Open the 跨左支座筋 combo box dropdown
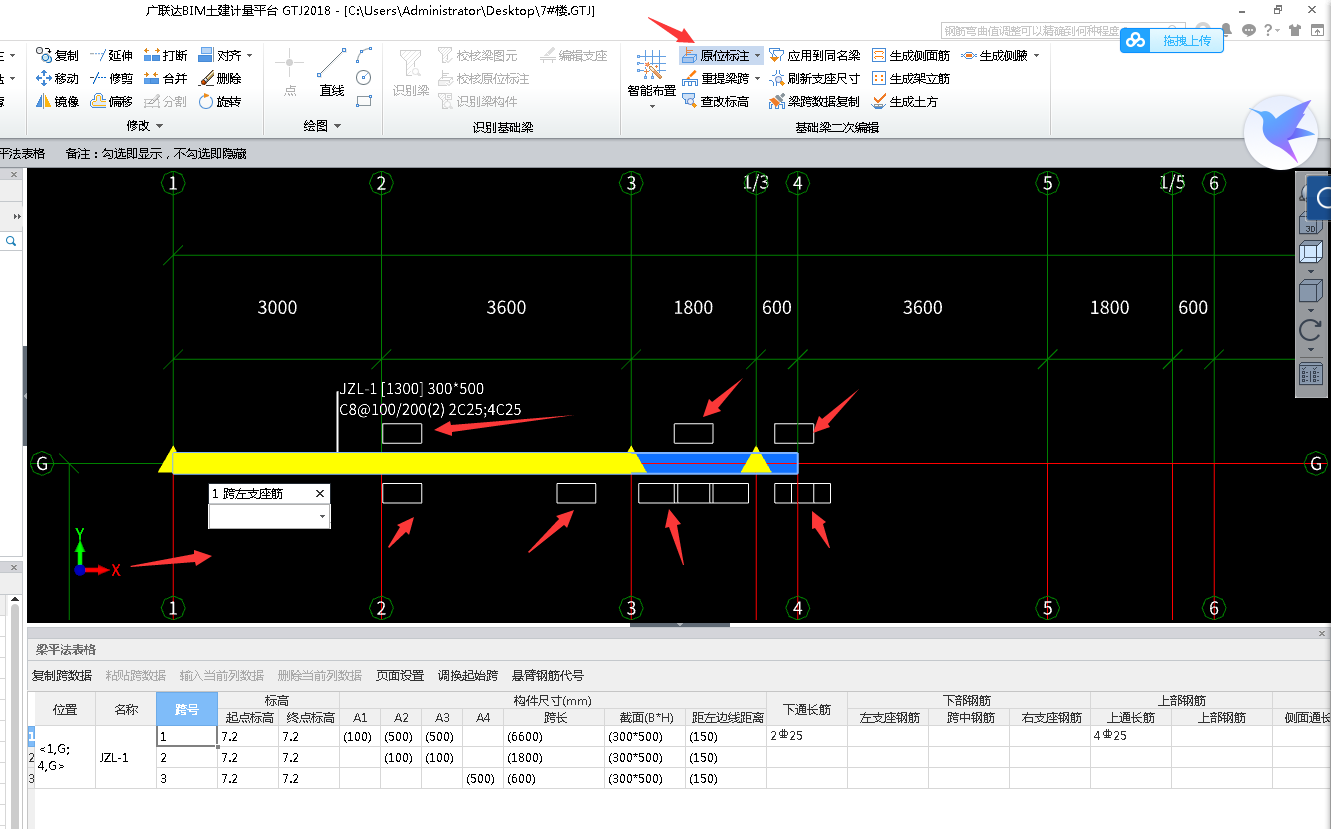Viewport: 1331px width, 829px height. point(322,516)
